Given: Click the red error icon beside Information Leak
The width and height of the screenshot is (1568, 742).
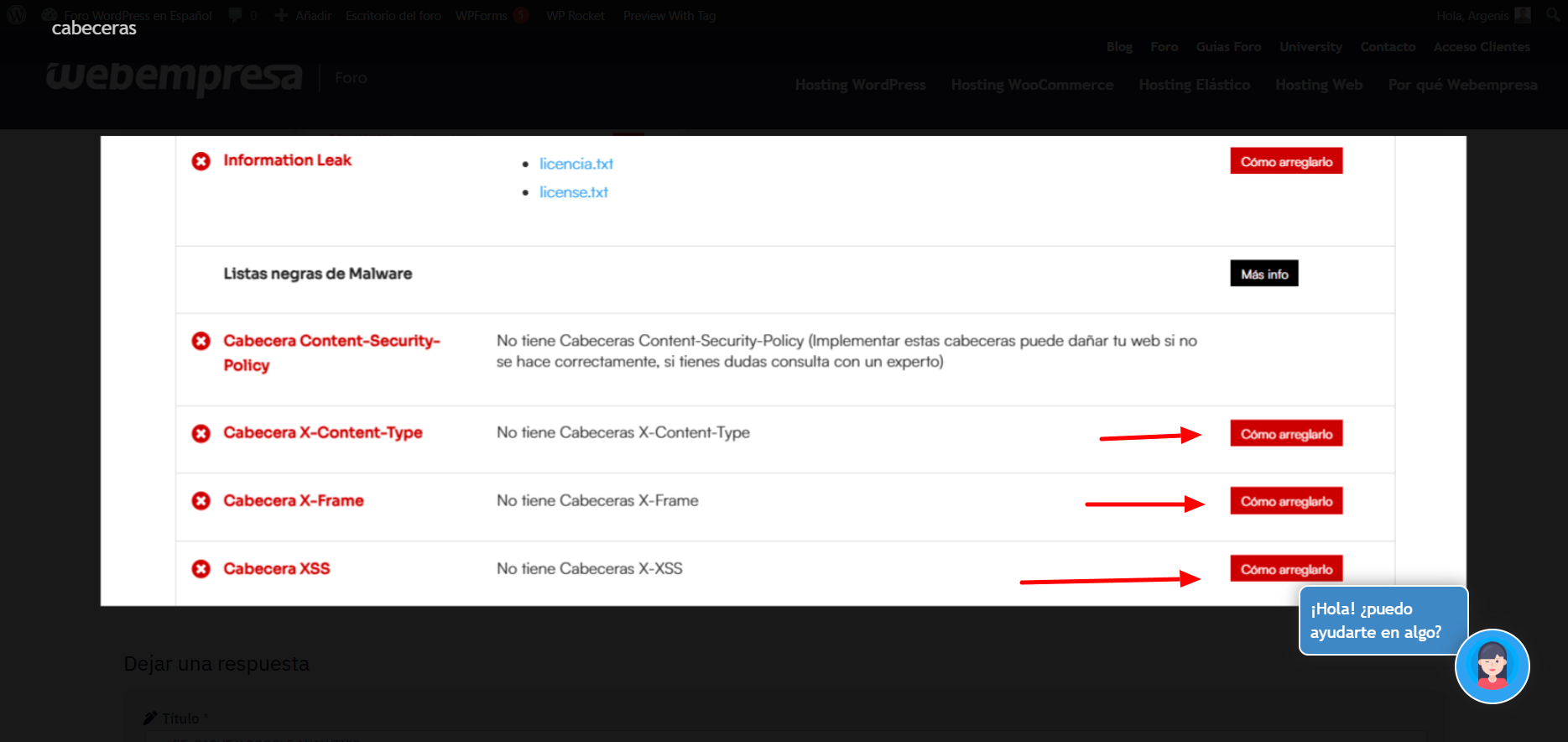Looking at the screenshot, I should click(x=201, y=161).
